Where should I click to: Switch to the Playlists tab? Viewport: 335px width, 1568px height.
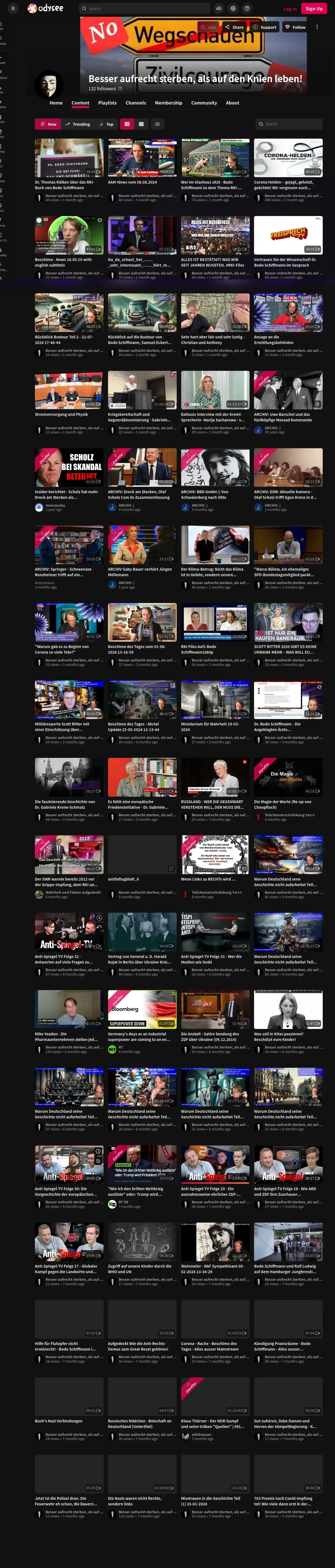[x=107, y=103]
